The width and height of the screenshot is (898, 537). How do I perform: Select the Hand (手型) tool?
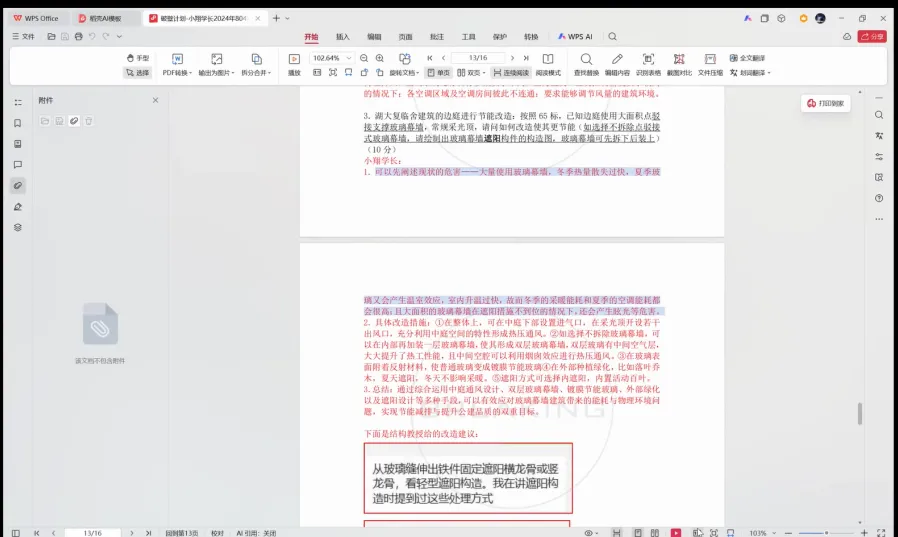137,58
